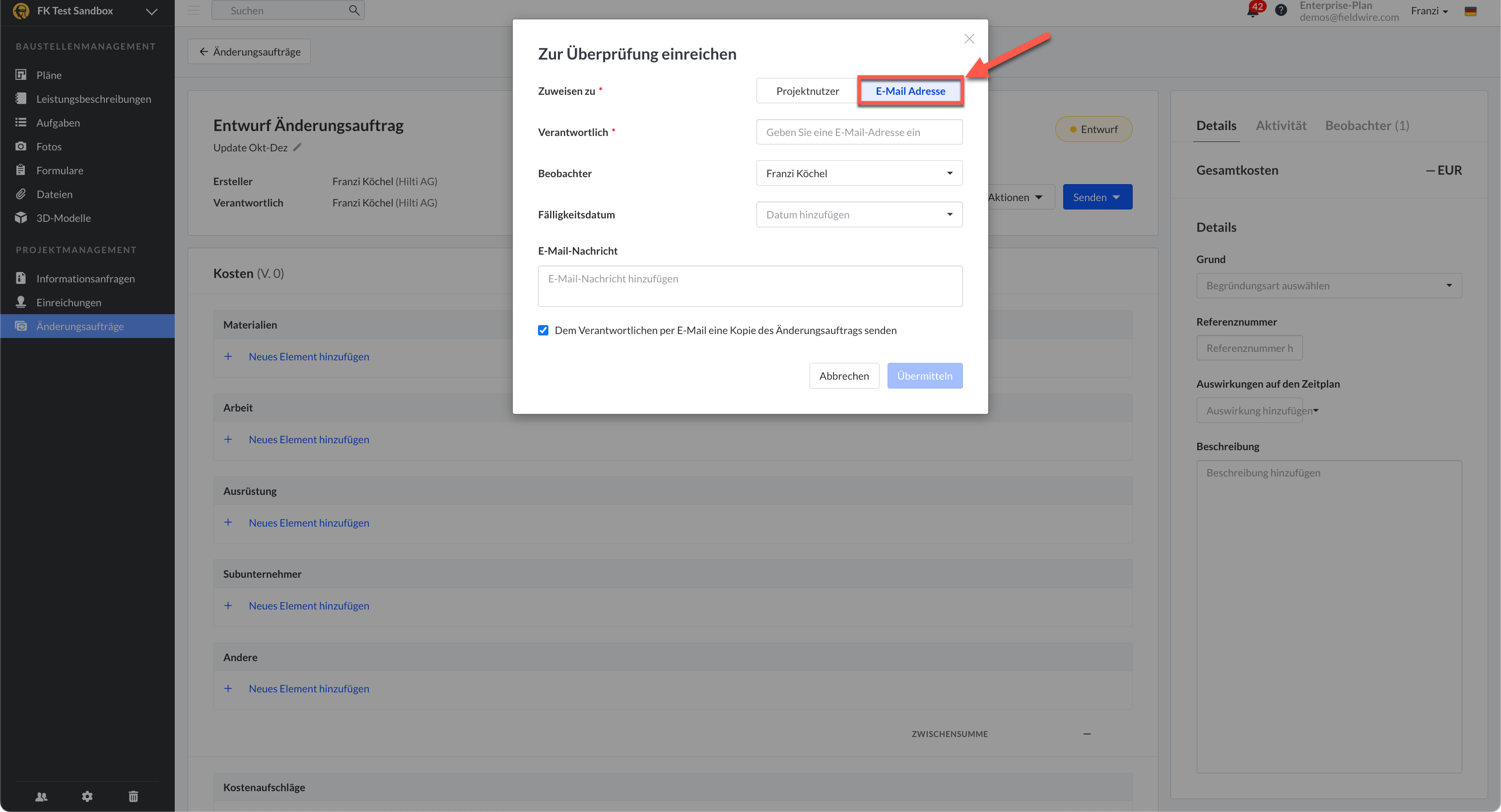Viewport: 1501px width, 812px height.
Task: Click the Übermitteln button
Action: coord(924,376)
